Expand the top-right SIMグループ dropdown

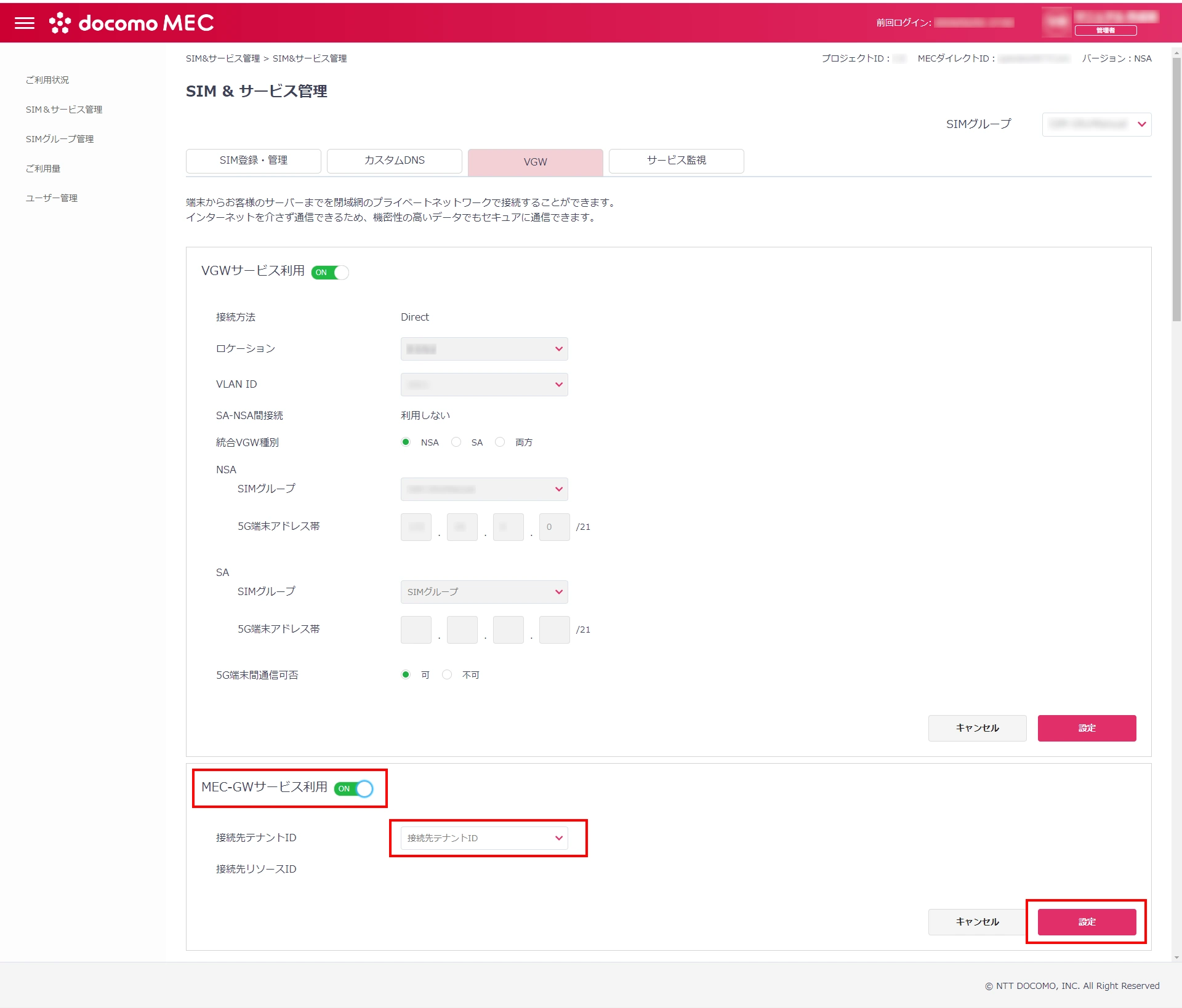point(1096,124)
